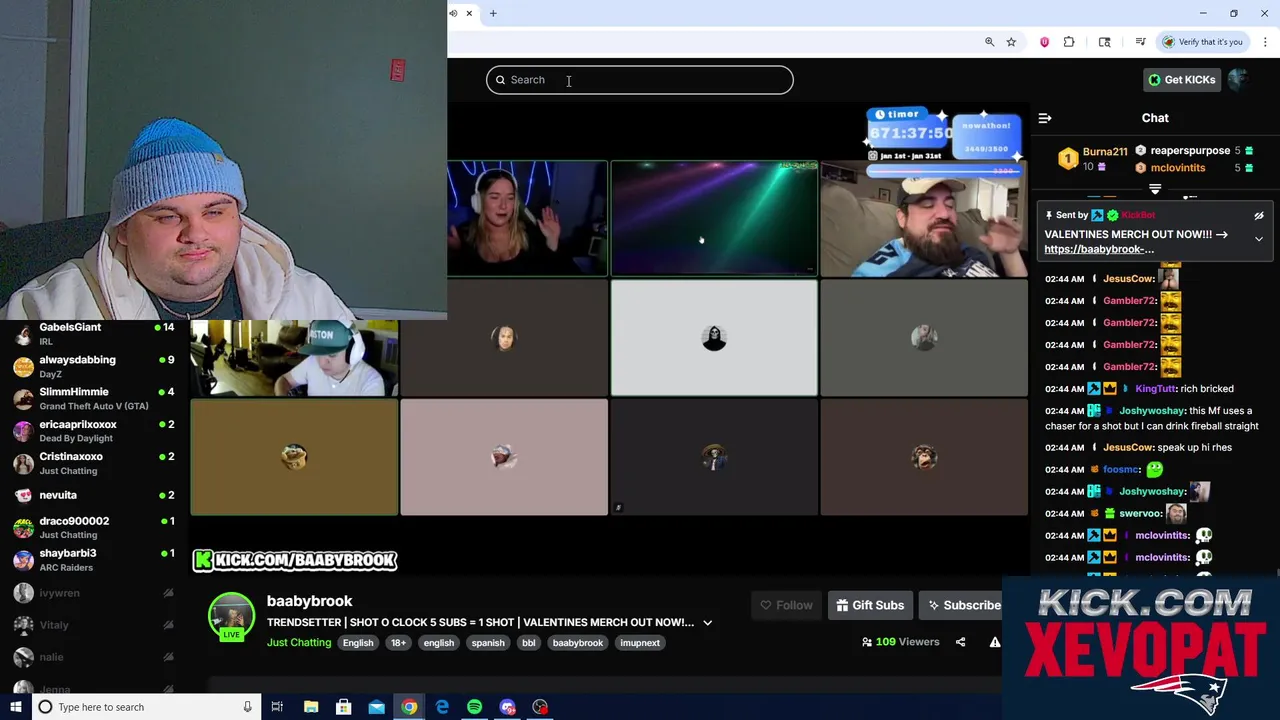Open offline Vitaly channel in sidebar
The image size is (1280, 720).
pos(96,625)
